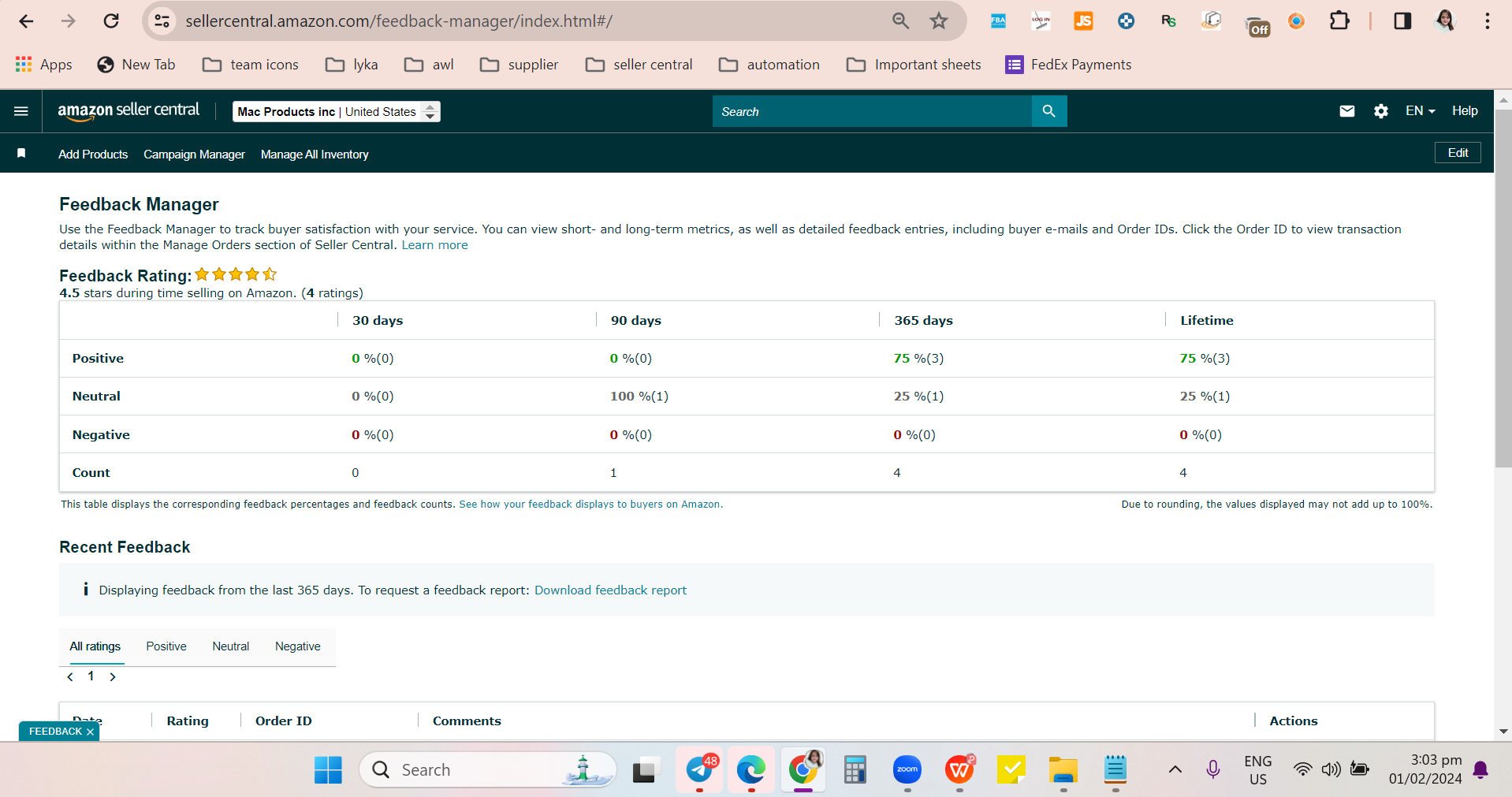
Task: Open site information icon in address bar
Action: click(x=162, y=21)
